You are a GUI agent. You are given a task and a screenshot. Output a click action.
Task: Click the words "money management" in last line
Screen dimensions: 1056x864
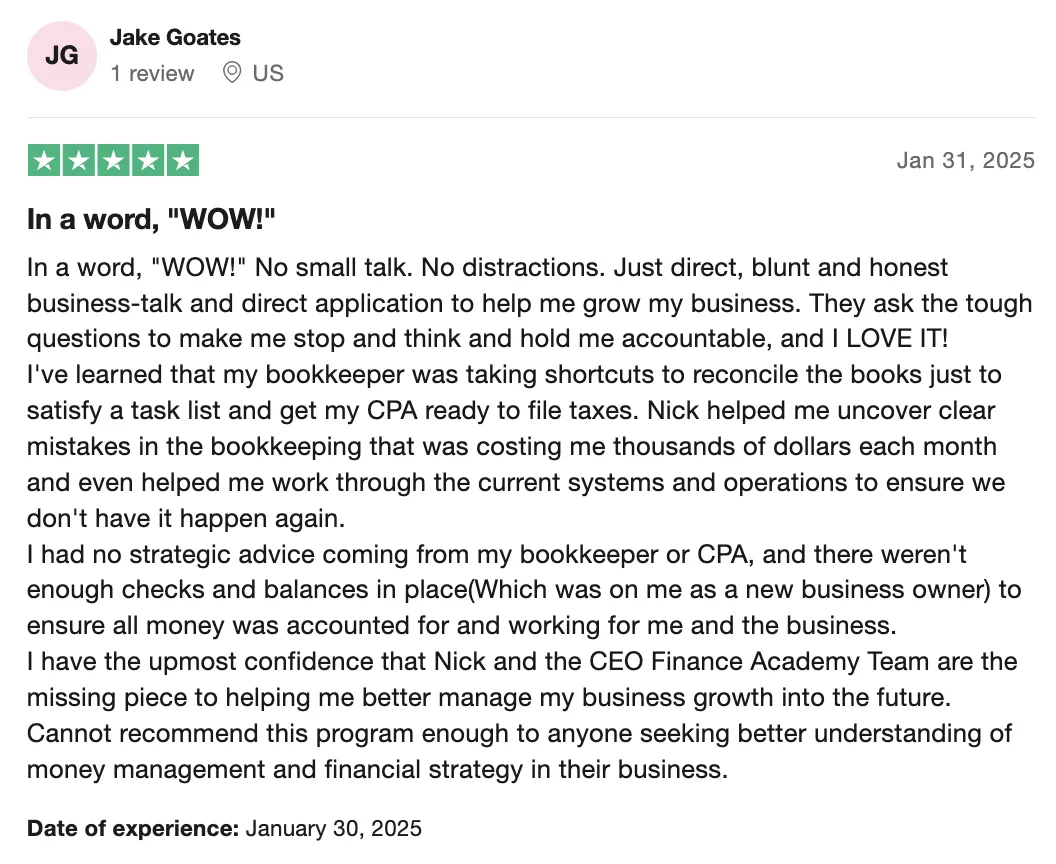[x=146, y=770]
